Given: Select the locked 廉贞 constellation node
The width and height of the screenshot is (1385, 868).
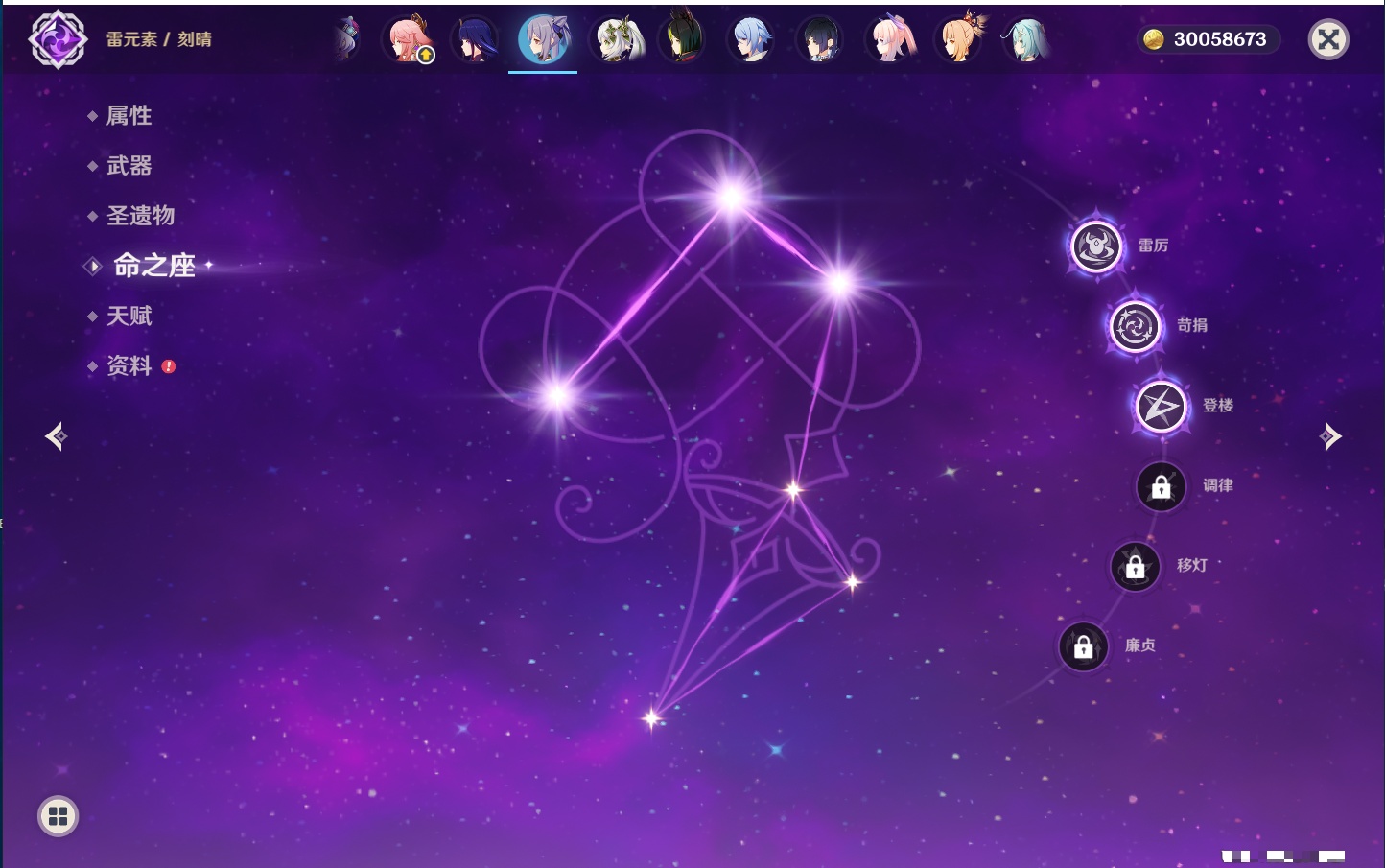Looking at the screenshot, I should pyautogui.click(x=1084, y=647).
